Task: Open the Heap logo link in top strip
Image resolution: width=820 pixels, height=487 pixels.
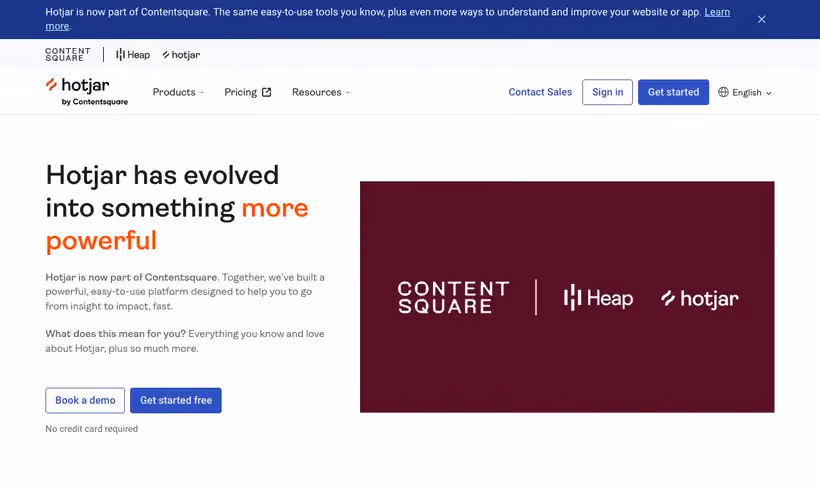Action: [133, 54]
